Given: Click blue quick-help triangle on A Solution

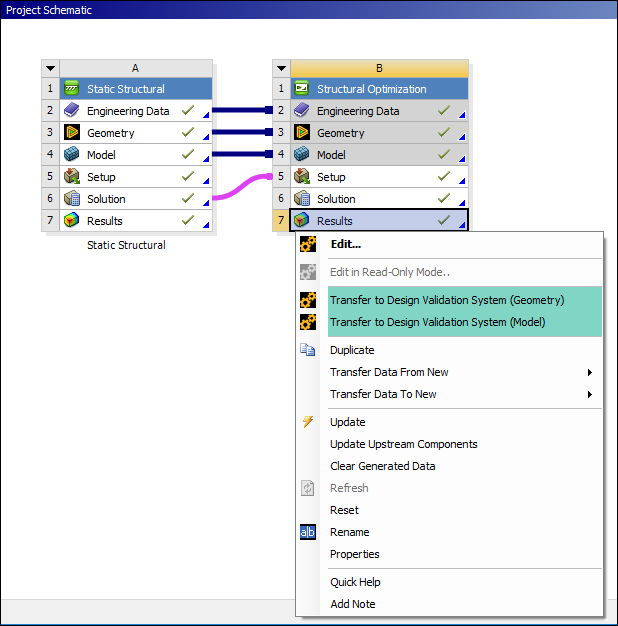Looking at the screenshot, I should point(206,203).
